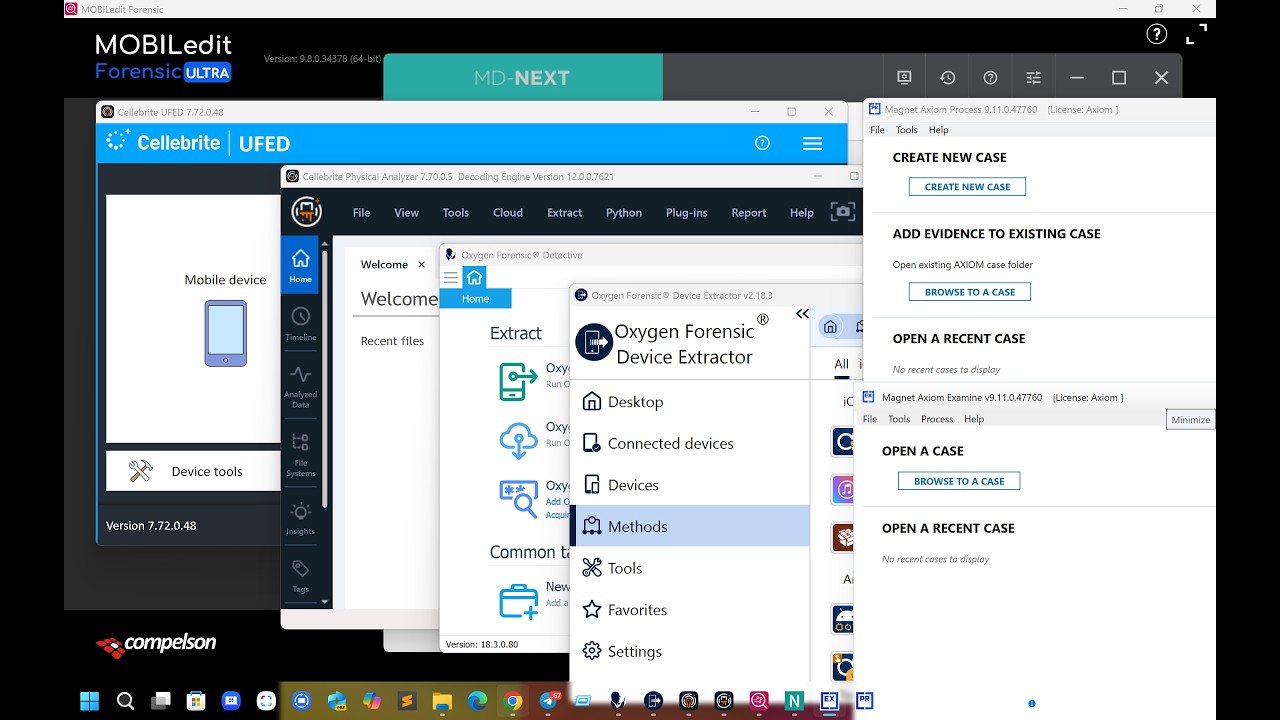Open Windows taskbar Search

pyautogui.click(x=125, y=701)
